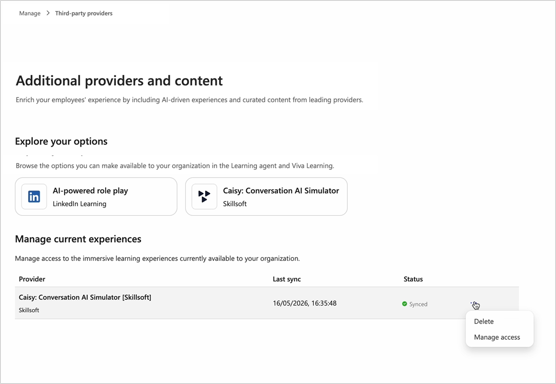Click the Provider column header
556x384 pixels.
coord(32,279)
